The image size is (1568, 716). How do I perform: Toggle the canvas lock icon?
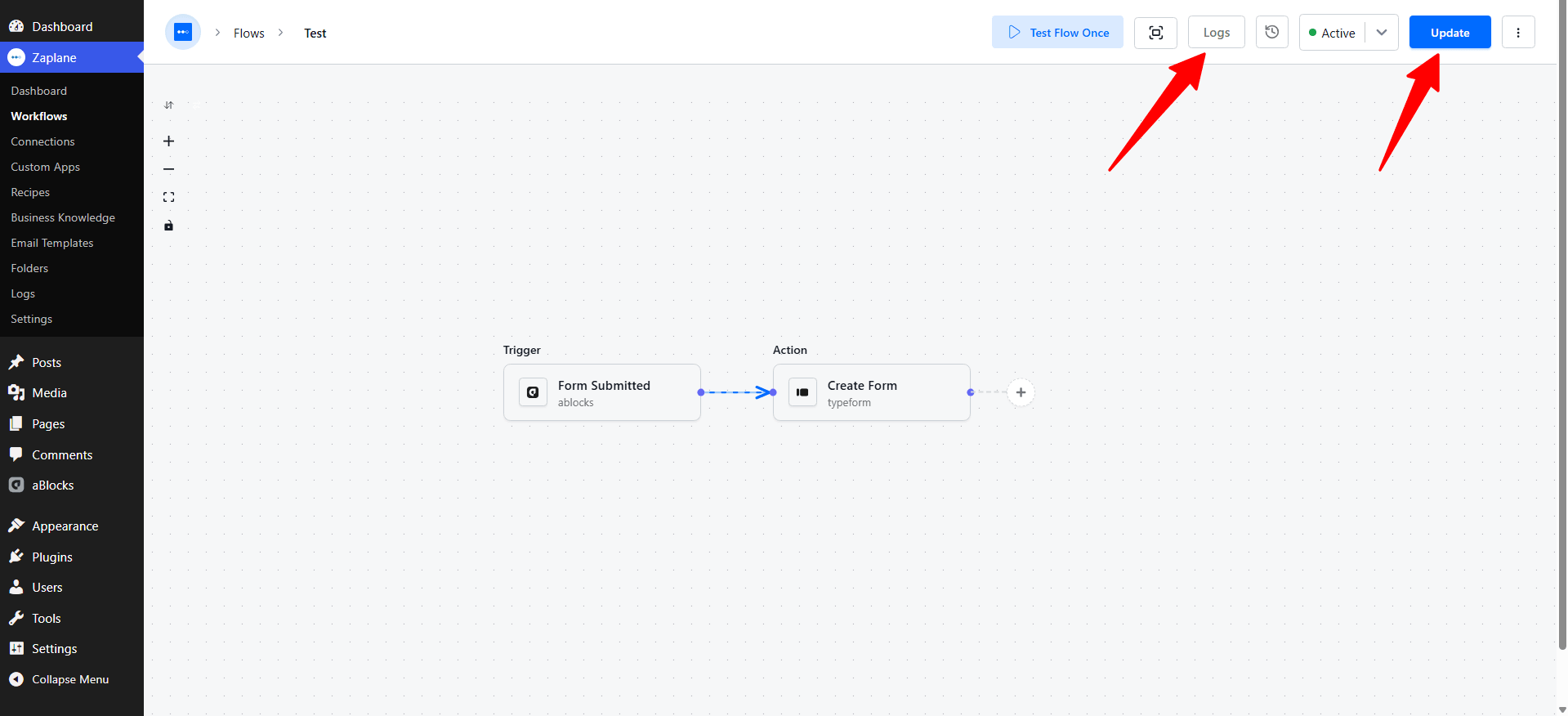tap(168, 226)
